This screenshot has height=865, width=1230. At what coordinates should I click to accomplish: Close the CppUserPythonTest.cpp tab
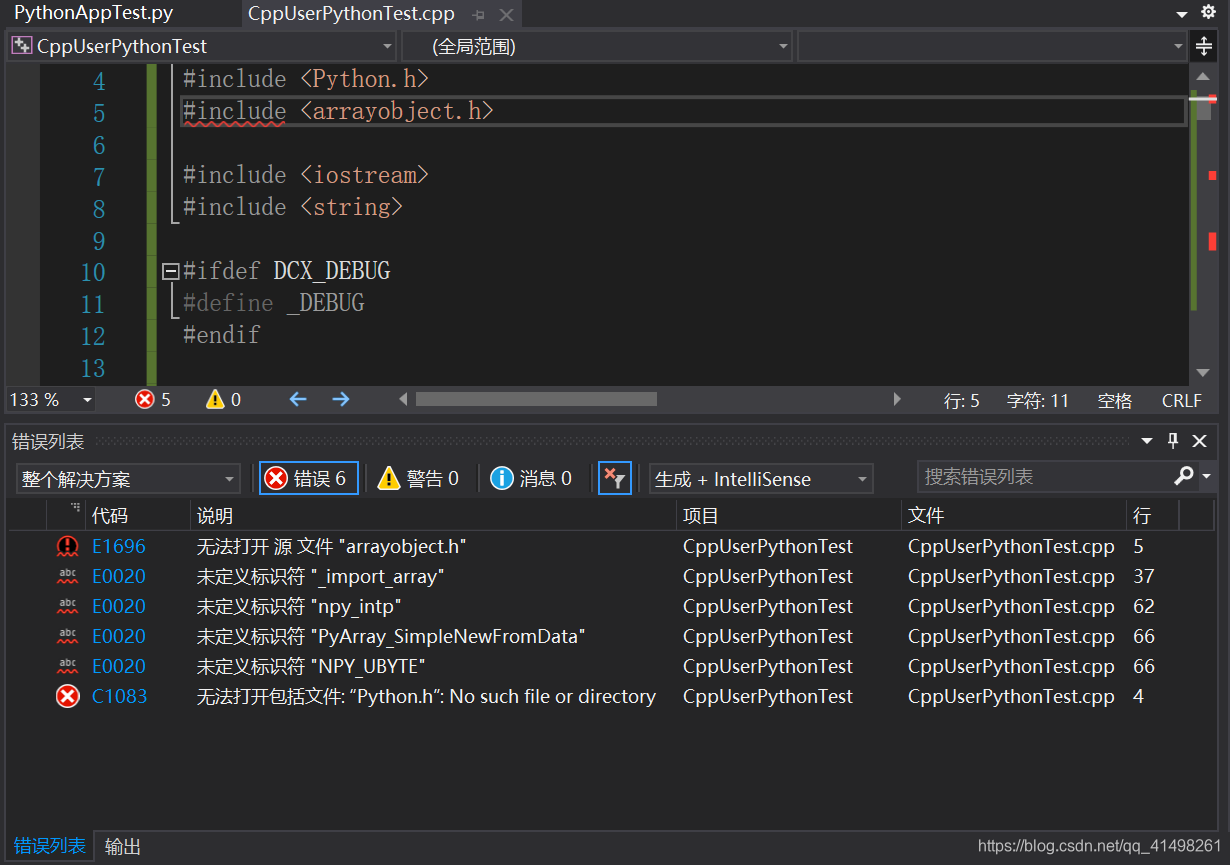click(x=507, y=15)
